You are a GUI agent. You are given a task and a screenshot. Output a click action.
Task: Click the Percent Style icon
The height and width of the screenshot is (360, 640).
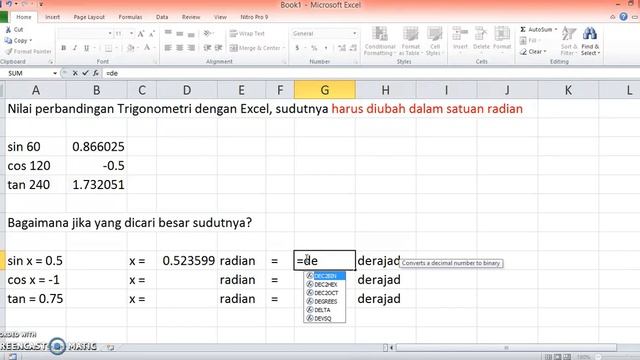314,48
